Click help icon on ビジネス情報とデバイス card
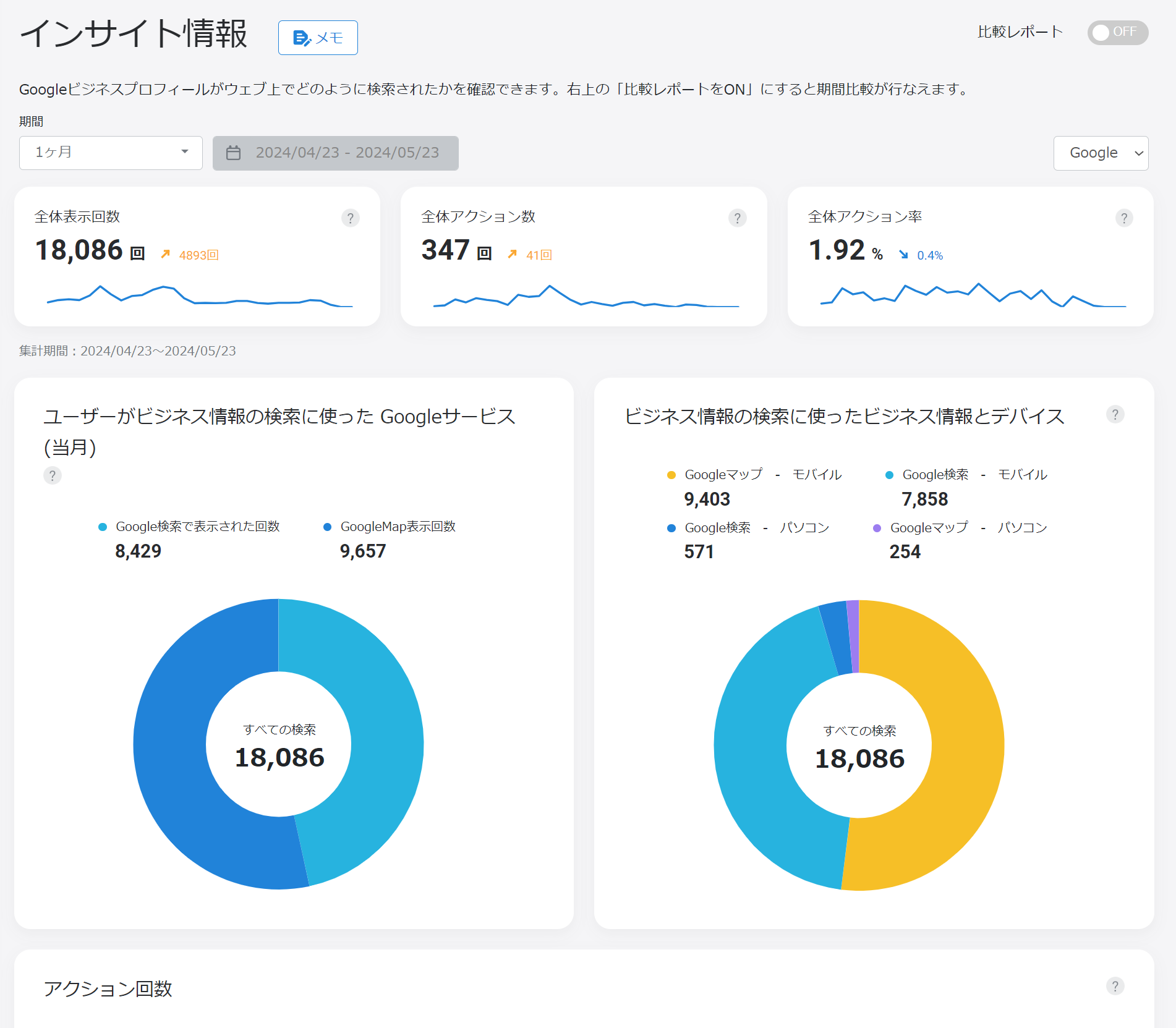This screenshot has height=1028, width=1176. [x=1115, y=414]
